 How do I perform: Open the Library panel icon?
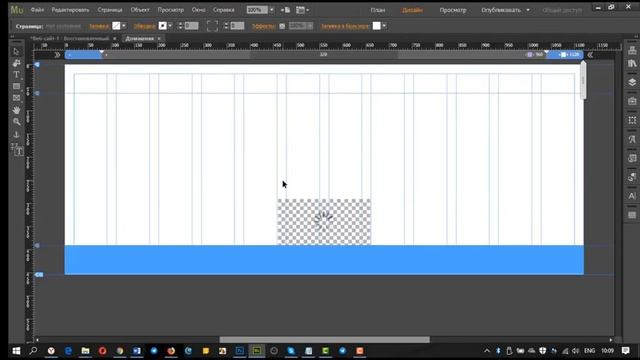coord(632,64)
